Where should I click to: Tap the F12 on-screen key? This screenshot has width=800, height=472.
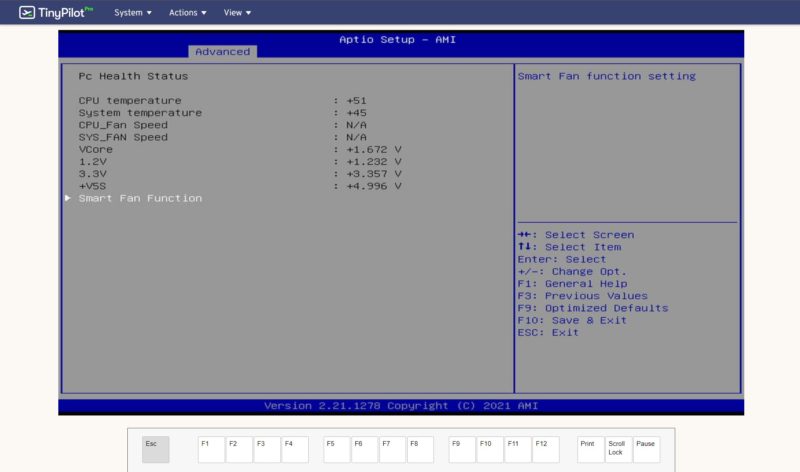pos(546,449)
